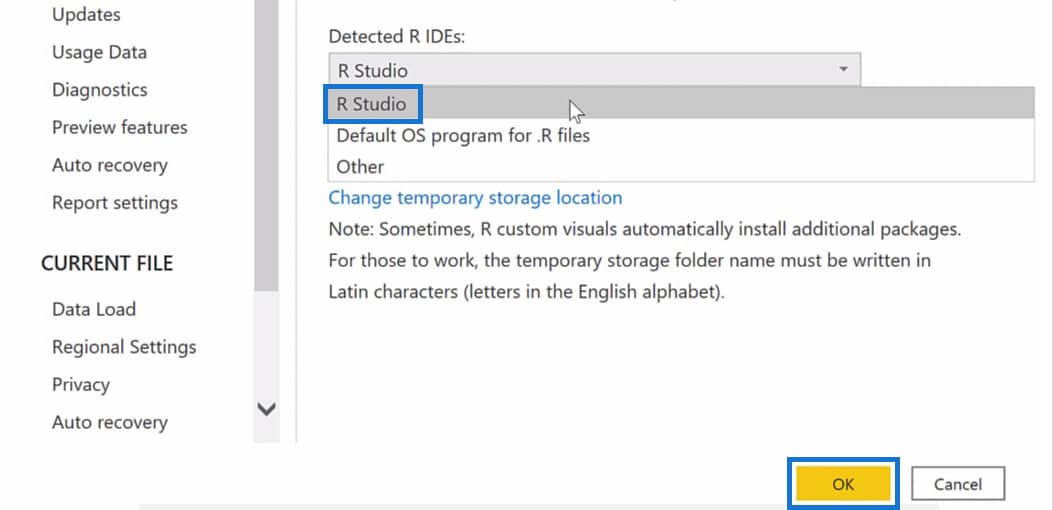Open Auto recovery below Preview features

tap(109, 165)
